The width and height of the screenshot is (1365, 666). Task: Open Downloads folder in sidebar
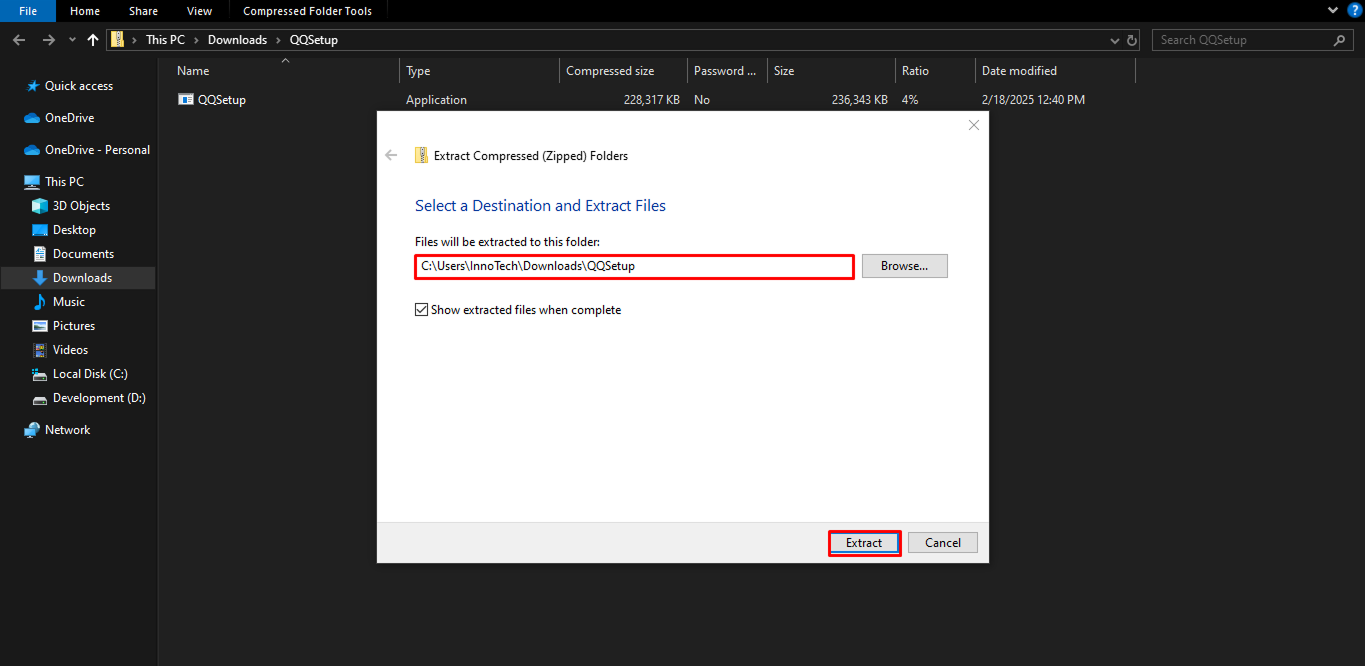(82, 278)
